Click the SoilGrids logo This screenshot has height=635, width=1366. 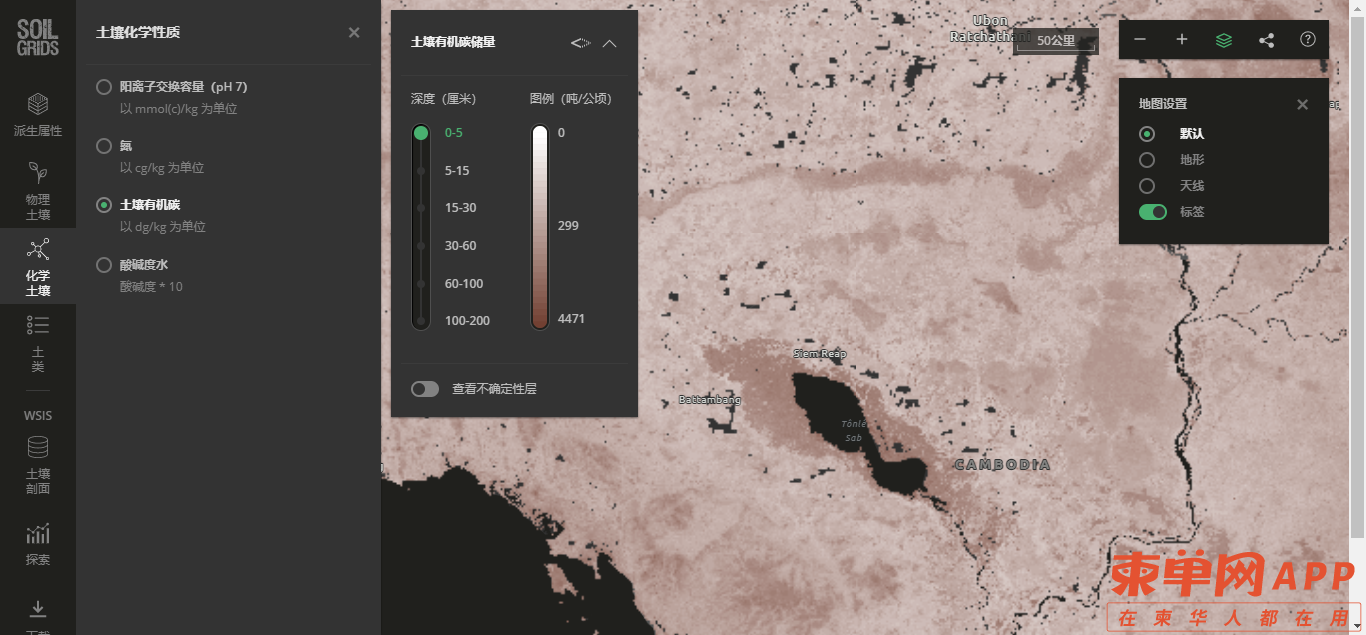pos(38,37)
